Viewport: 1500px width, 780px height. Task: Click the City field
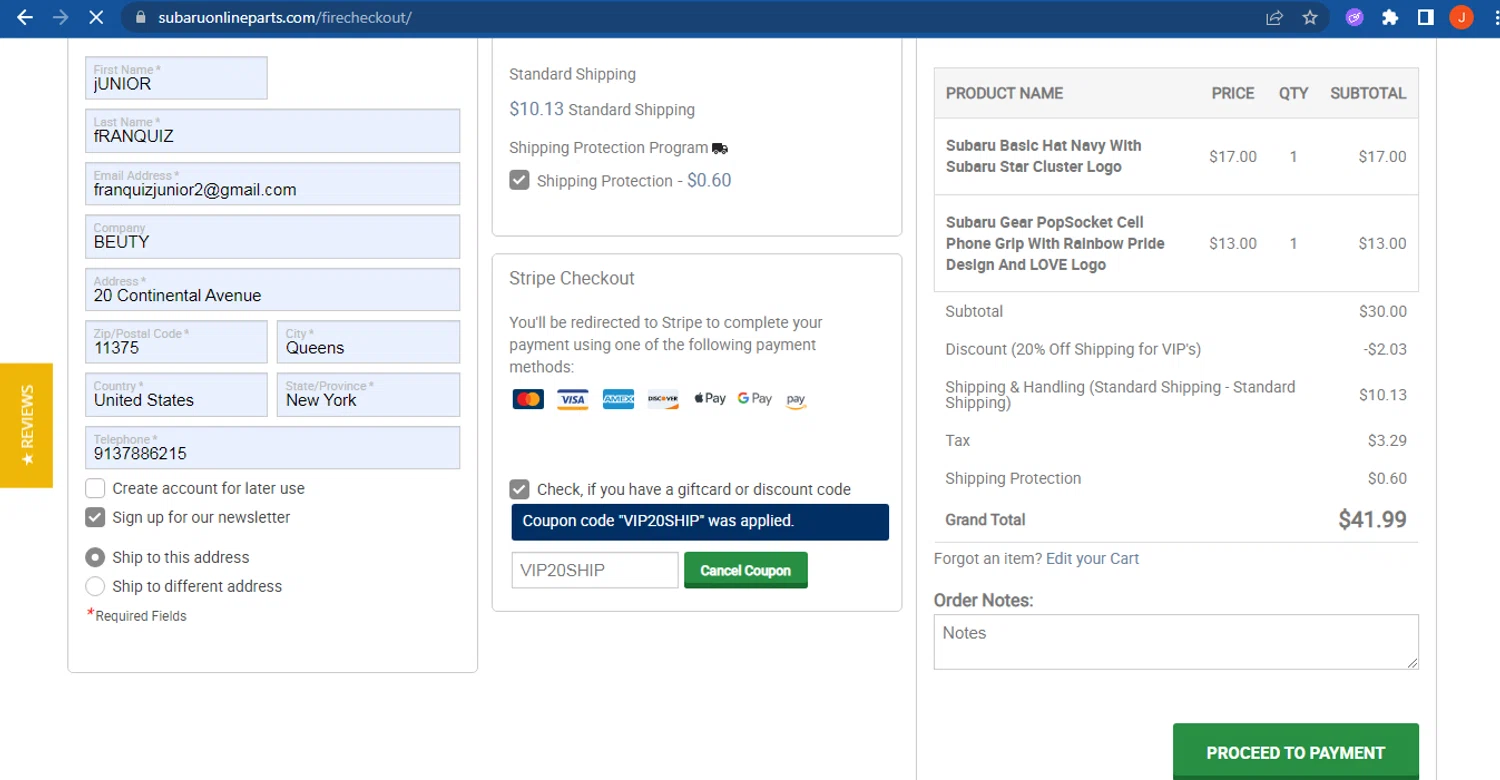point(368,342)
